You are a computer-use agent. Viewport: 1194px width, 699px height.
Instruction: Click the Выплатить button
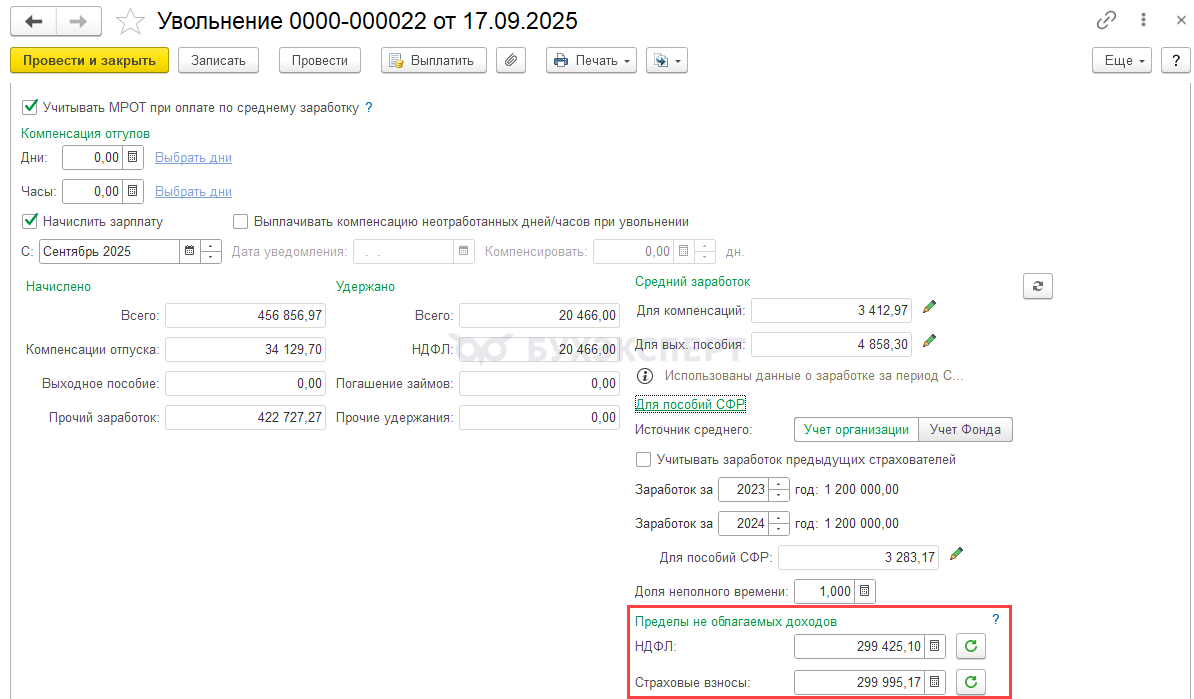(433, 60)
